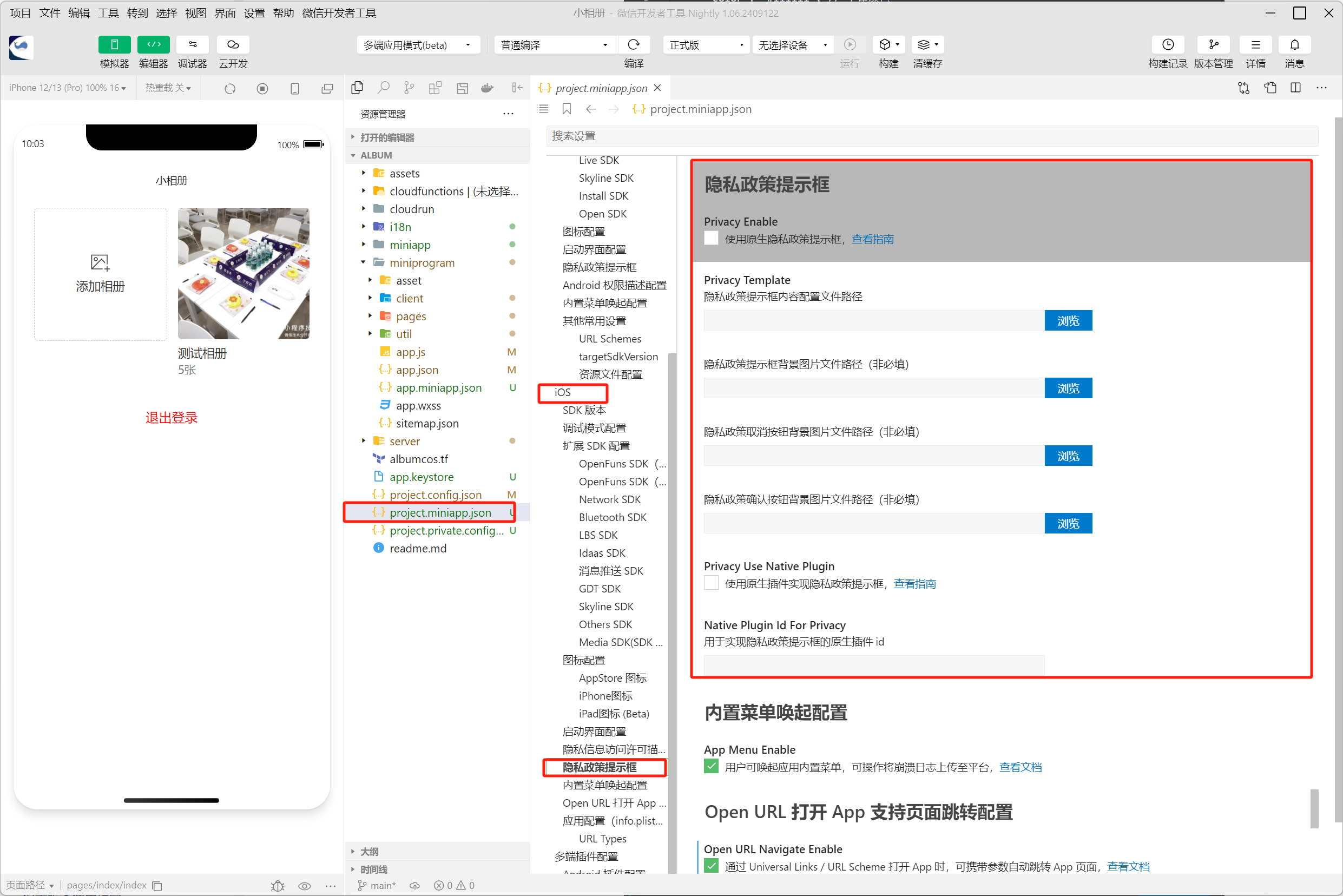1343x896 pixels.
Task: Check the Privacy Use Native Plugin box
Action: point(711,583)
